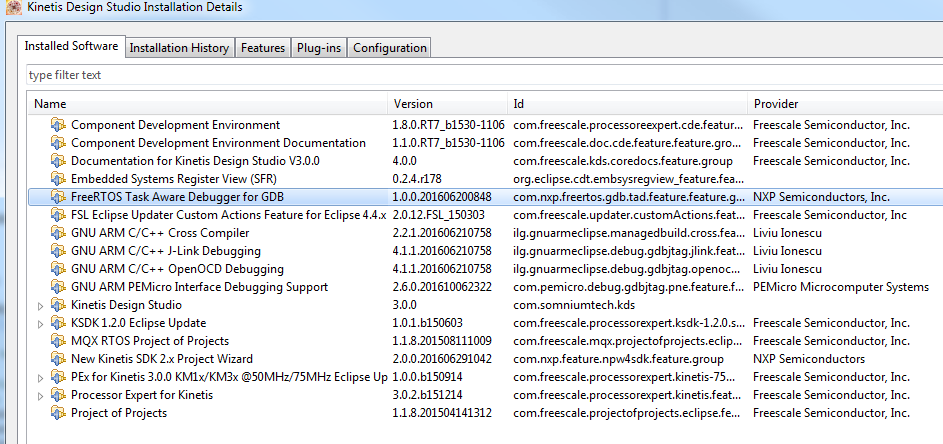Expand the Kinetis Design Studio tree node
The image size is (943, 444).
click(40, 305)
